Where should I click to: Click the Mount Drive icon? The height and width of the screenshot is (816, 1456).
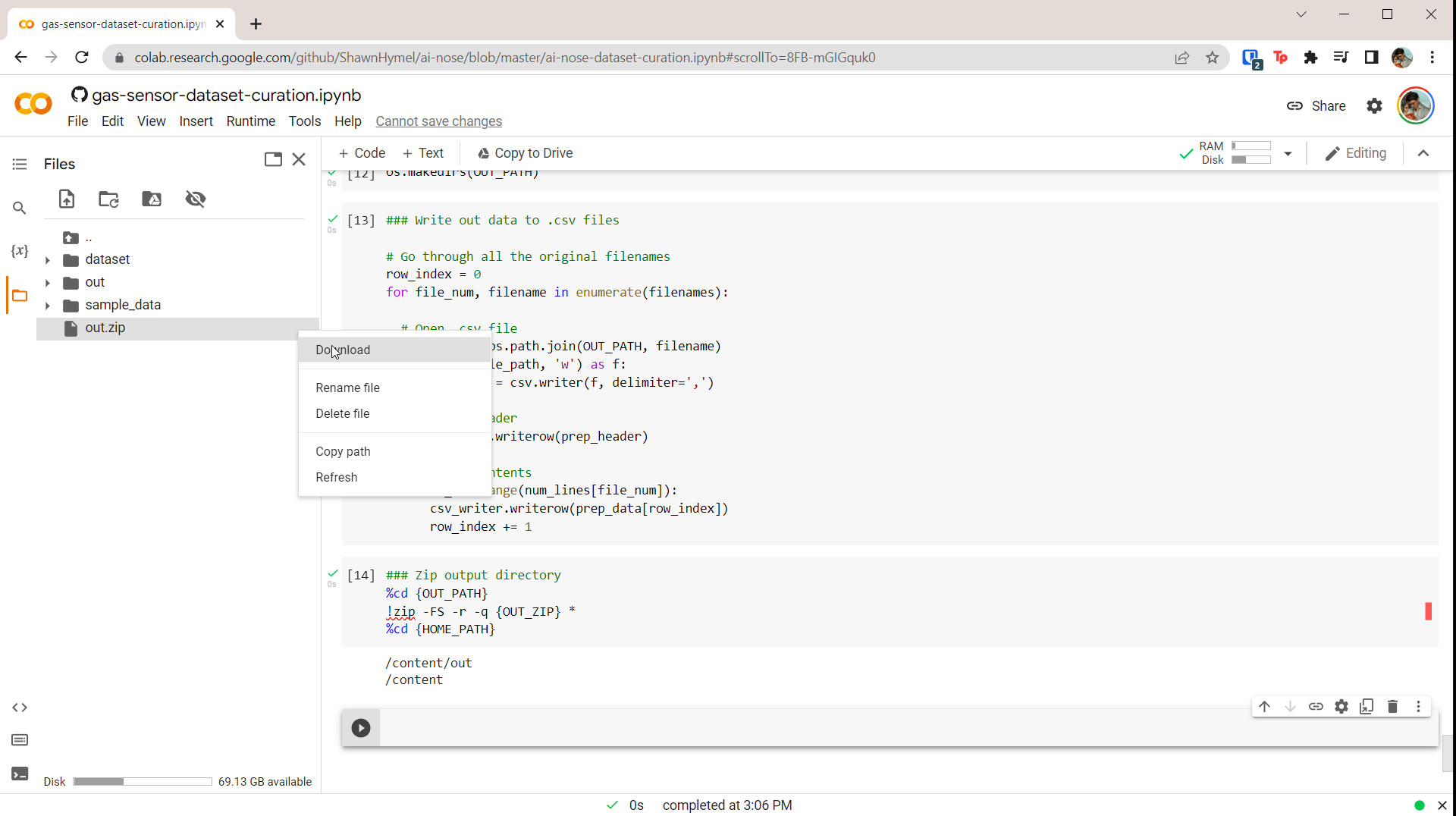coord(152,199)
